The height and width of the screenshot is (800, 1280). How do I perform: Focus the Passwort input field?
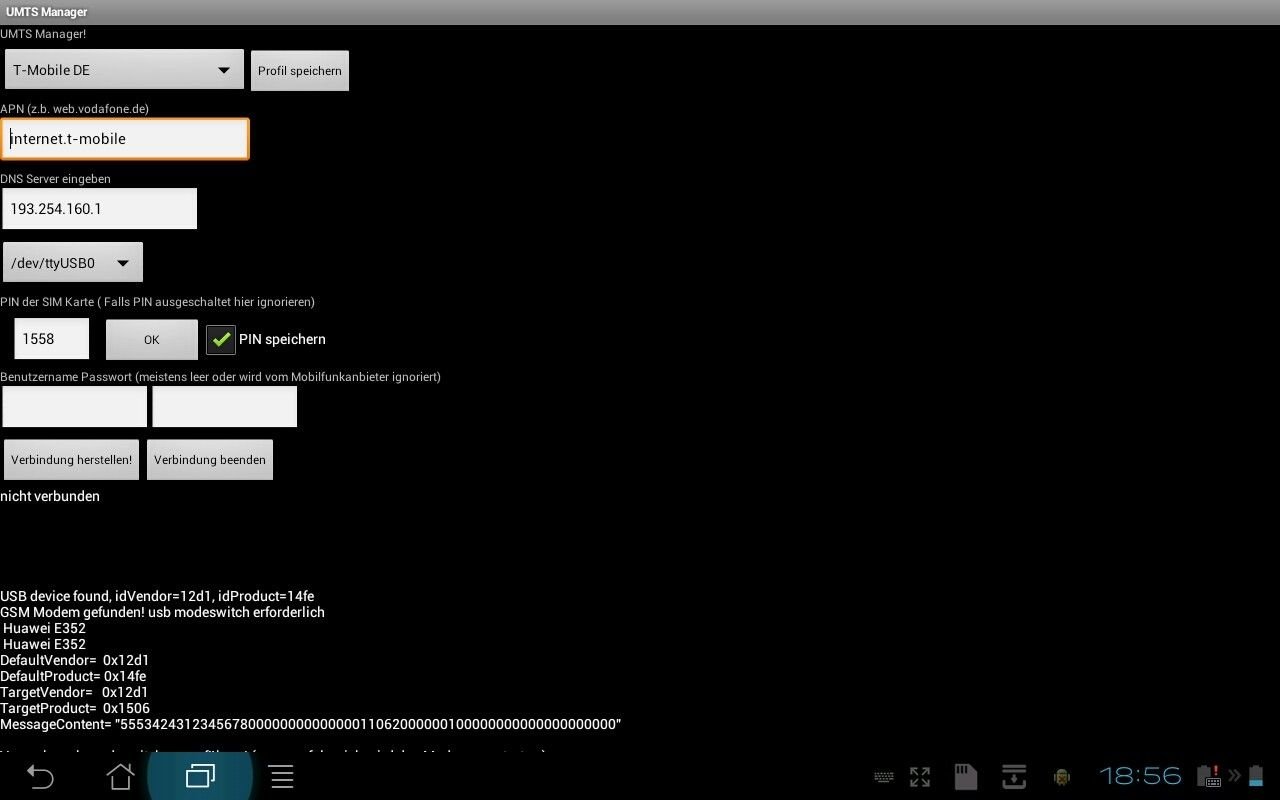point(225,407)
